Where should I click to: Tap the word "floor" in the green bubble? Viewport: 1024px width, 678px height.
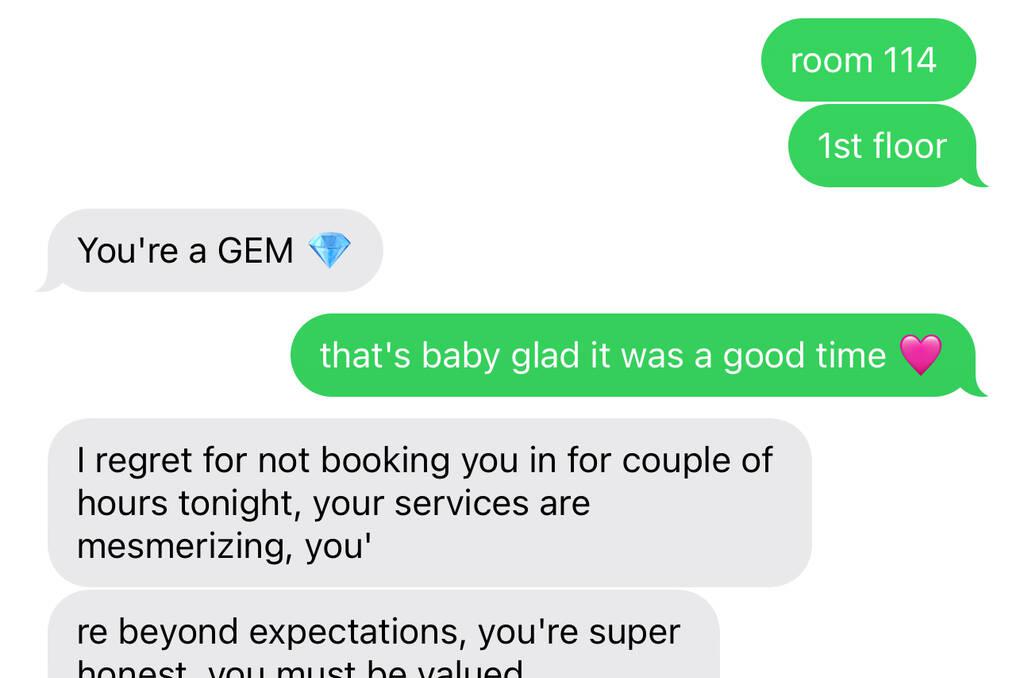[910, 146]
